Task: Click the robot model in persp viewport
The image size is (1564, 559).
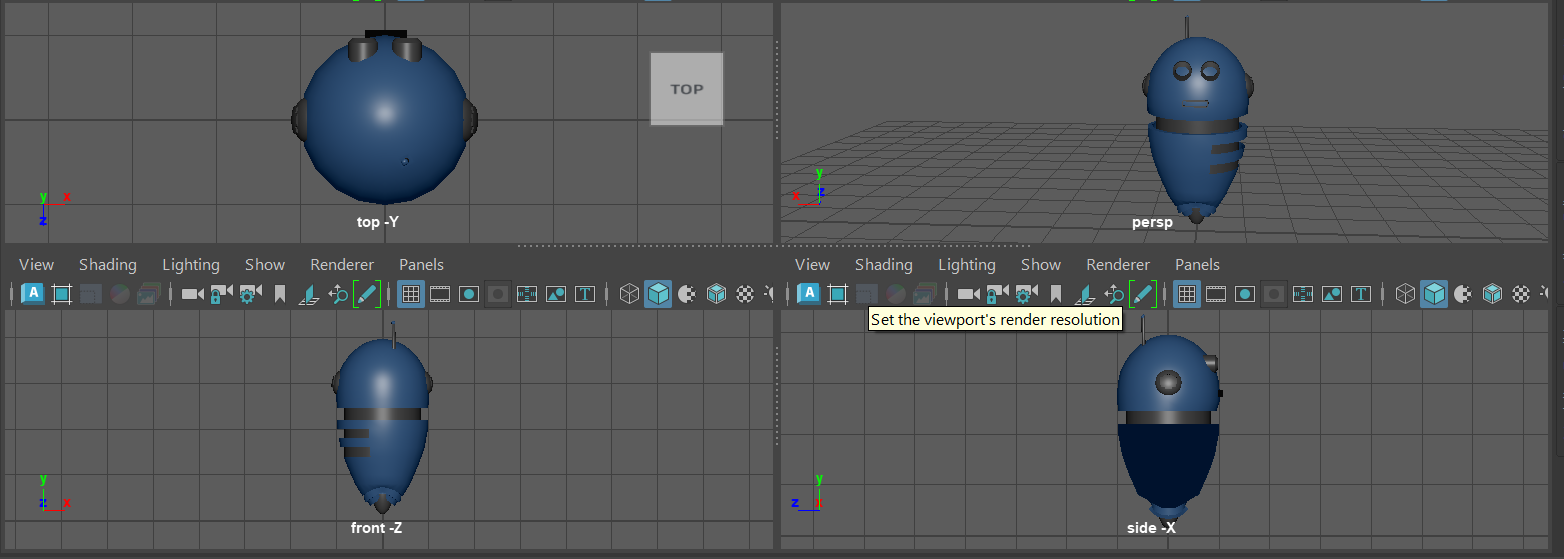Action: point(1194,130)
